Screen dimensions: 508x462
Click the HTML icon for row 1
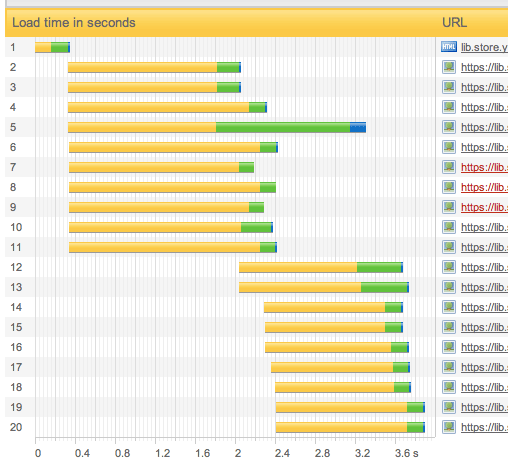click(449, 47)
